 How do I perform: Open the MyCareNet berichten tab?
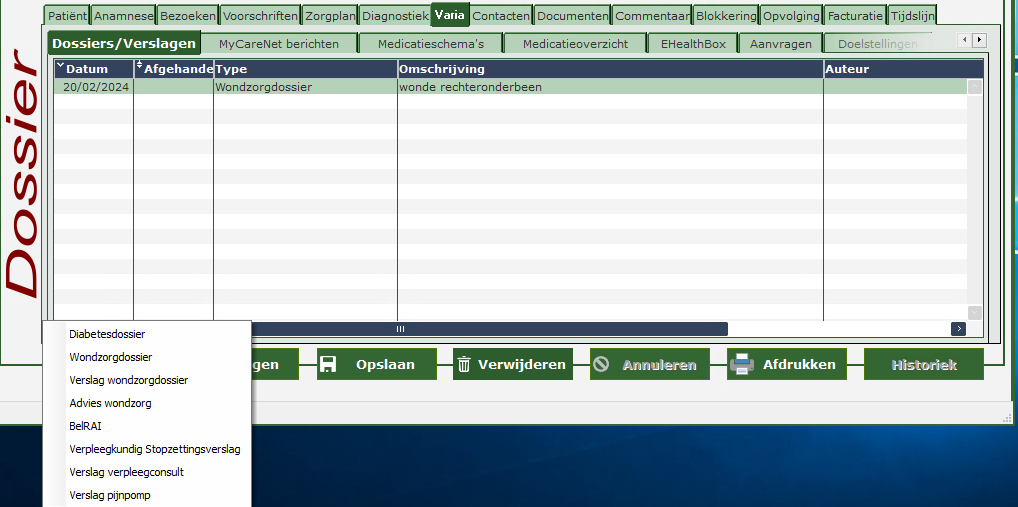click(278, 44)
